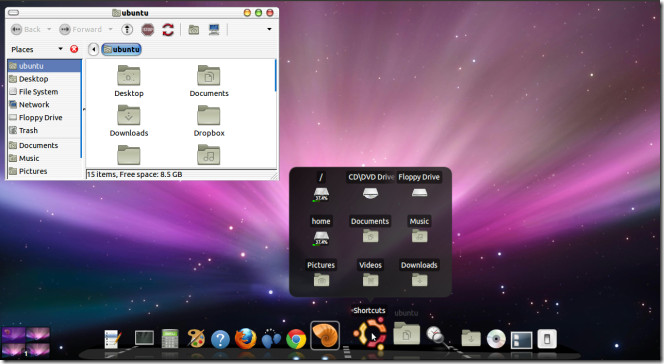Open the Help question-mark icon in dock
The height and width of the screenshot is (364, 664).
(x=220, y=339)
